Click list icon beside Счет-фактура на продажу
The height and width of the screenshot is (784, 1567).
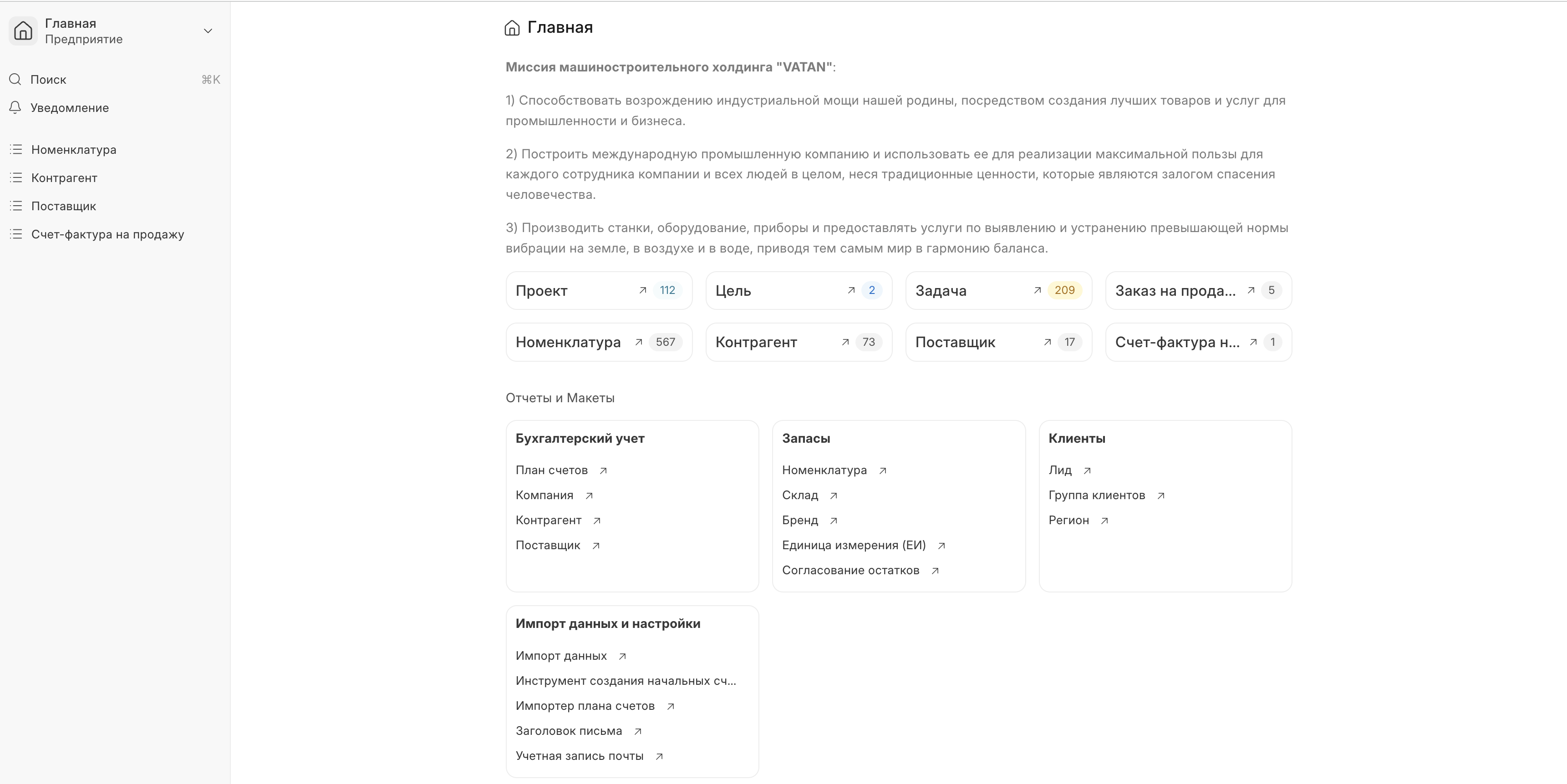coord(16,234)
